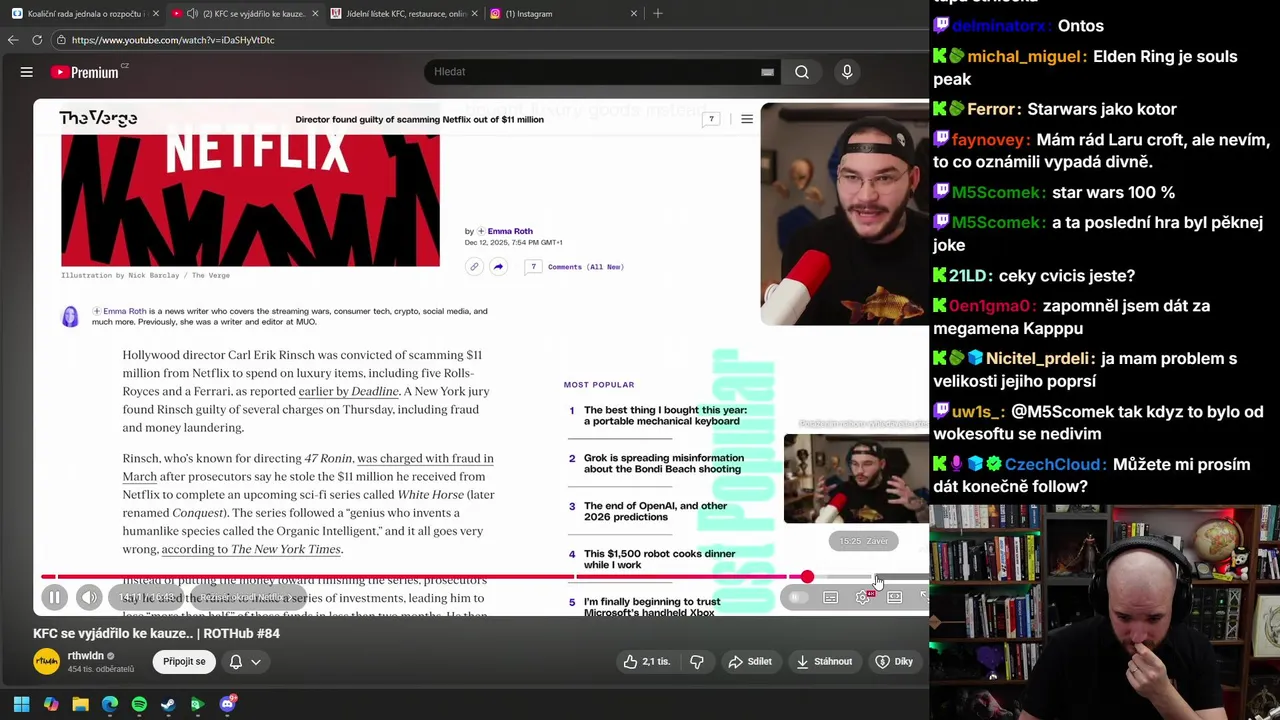Click michal_miguel username in chat
Screen dimensions: 1280x720
(x=1026, y=57)
